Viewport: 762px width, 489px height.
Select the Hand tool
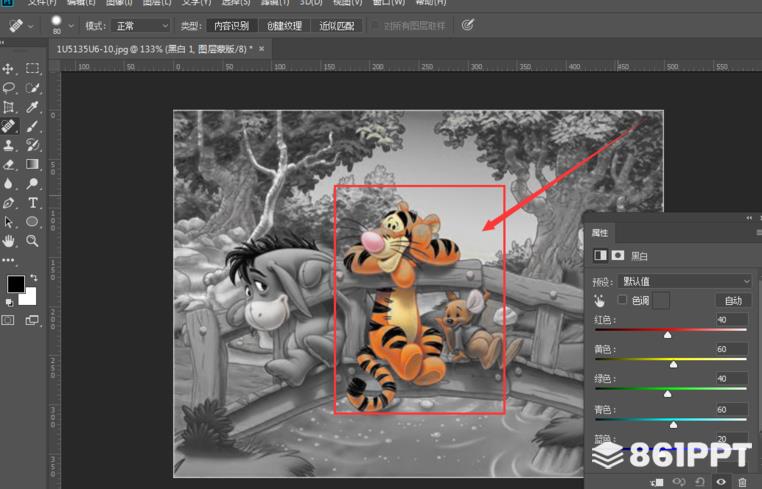pyautogui.click(x=8, y=241)
